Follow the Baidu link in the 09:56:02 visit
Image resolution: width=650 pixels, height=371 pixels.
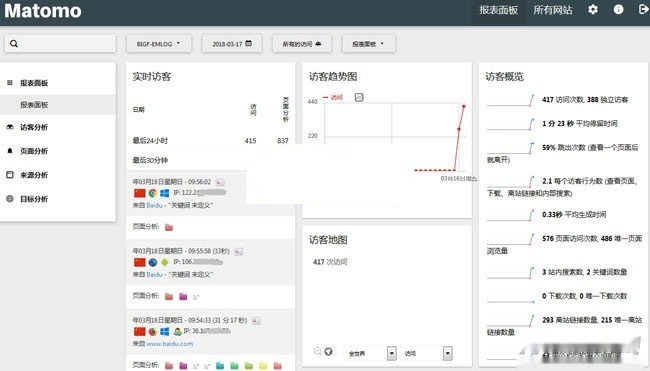pyautogui.click(x=154, y=205)
